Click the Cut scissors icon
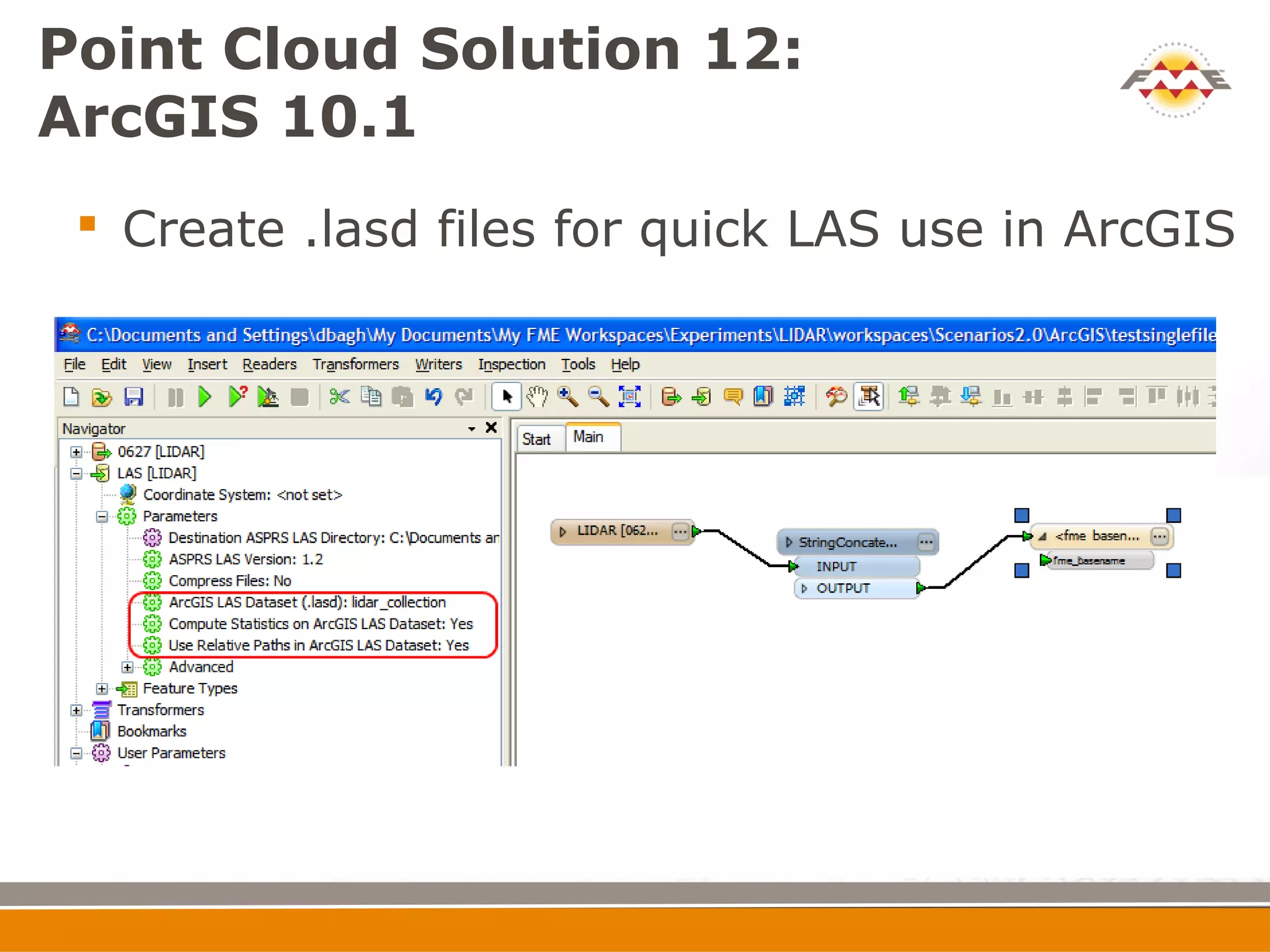Screen dimensions: 1270x952 339,397
